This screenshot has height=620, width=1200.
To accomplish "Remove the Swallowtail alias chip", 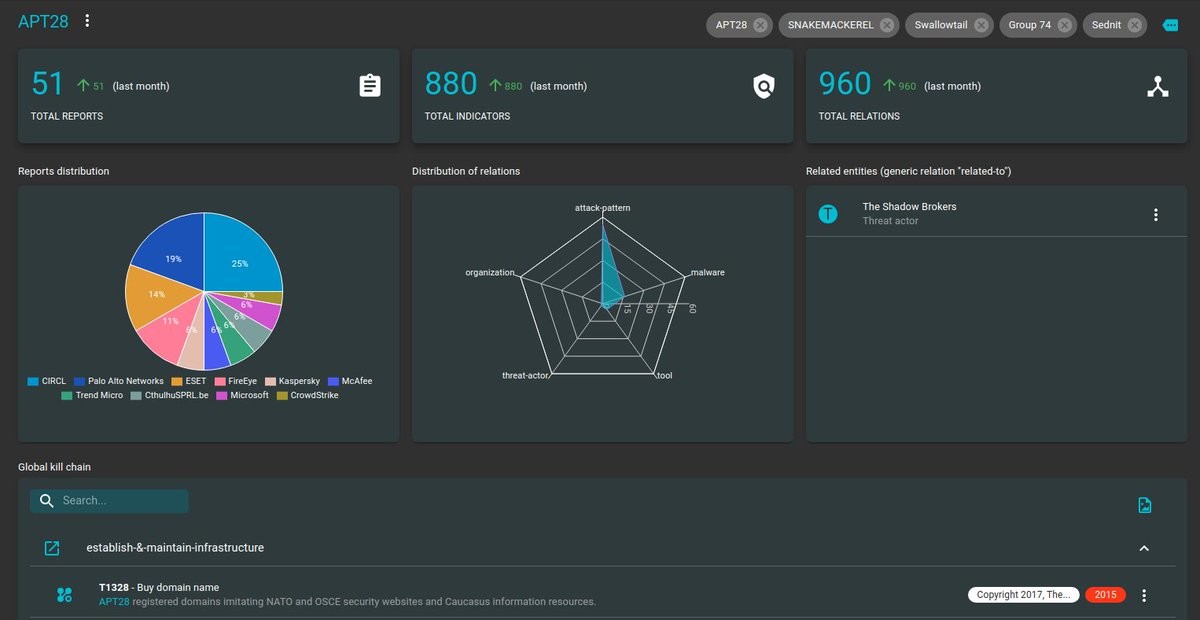I will click(x=981, y=25).
